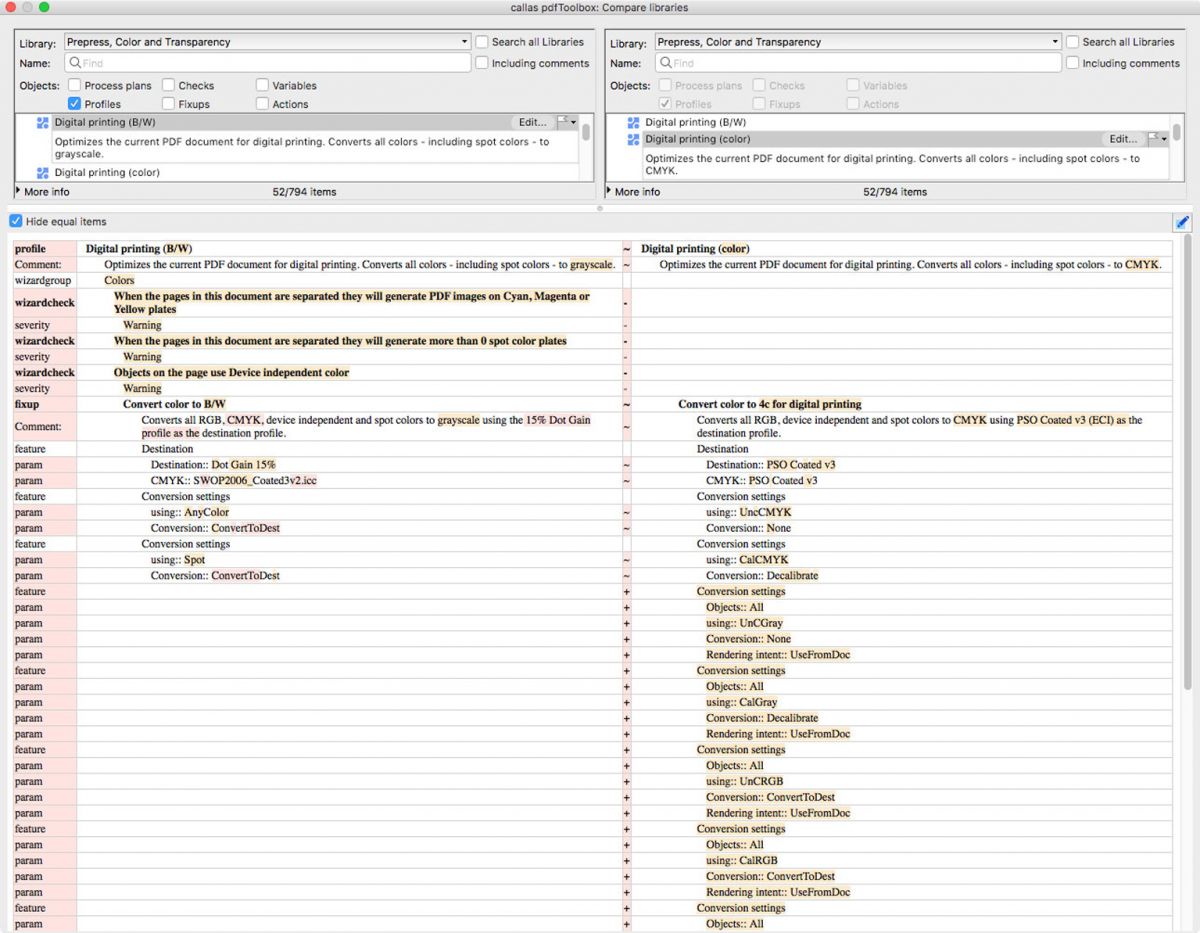
Task: Click the magnifier icon in right Name search field
Action: pyautogui.click(x=665, y=63)
